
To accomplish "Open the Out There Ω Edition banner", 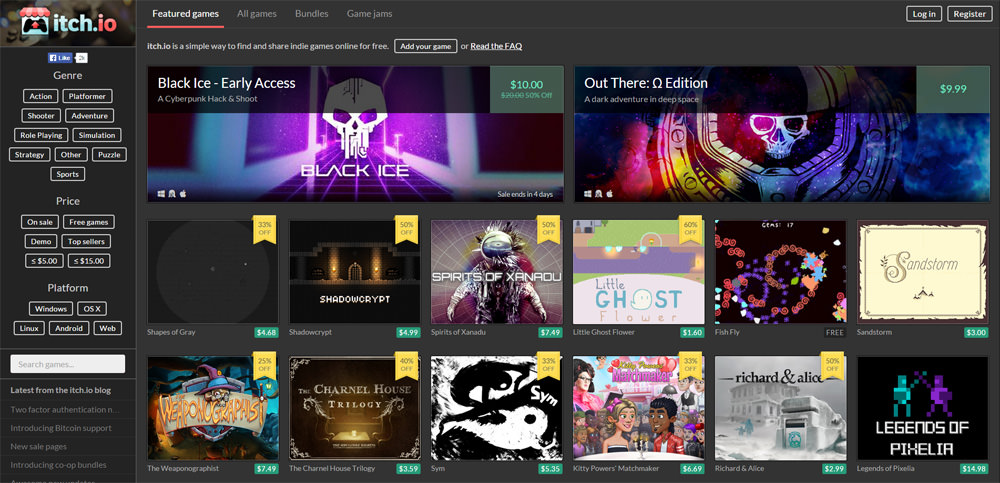I will pos(782,134).
